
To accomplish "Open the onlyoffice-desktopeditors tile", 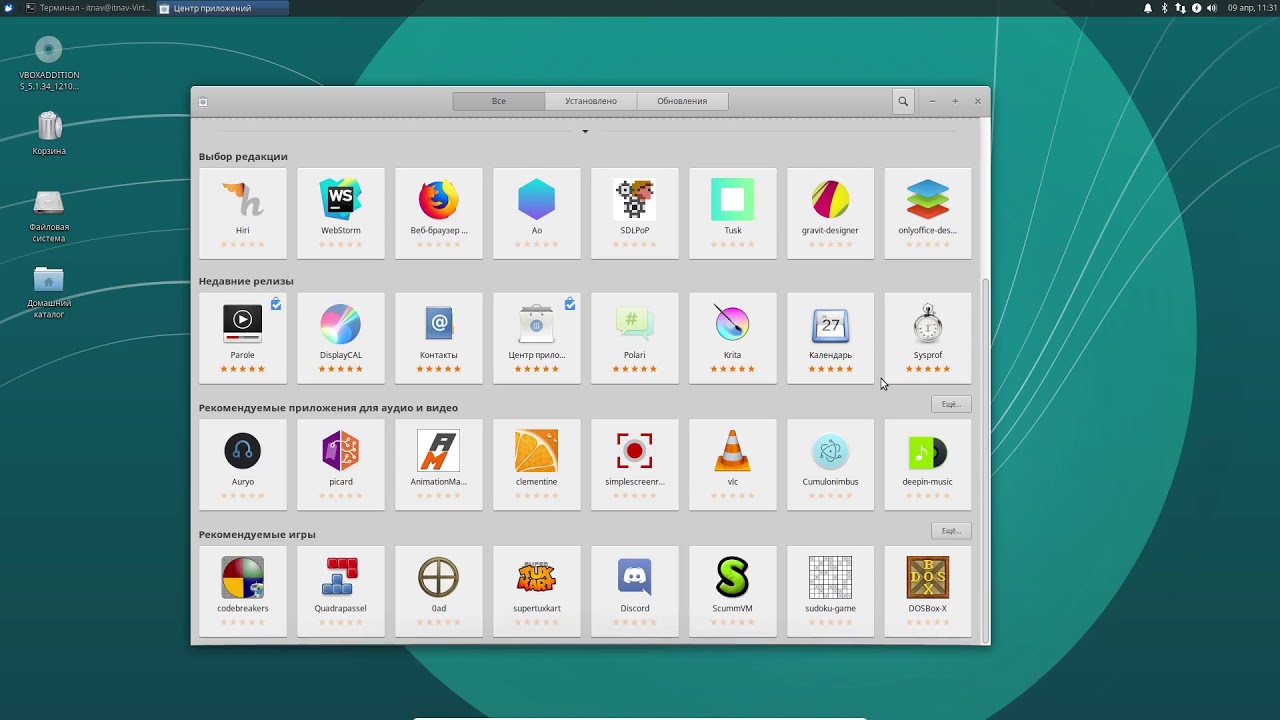I will click(928, 213).
